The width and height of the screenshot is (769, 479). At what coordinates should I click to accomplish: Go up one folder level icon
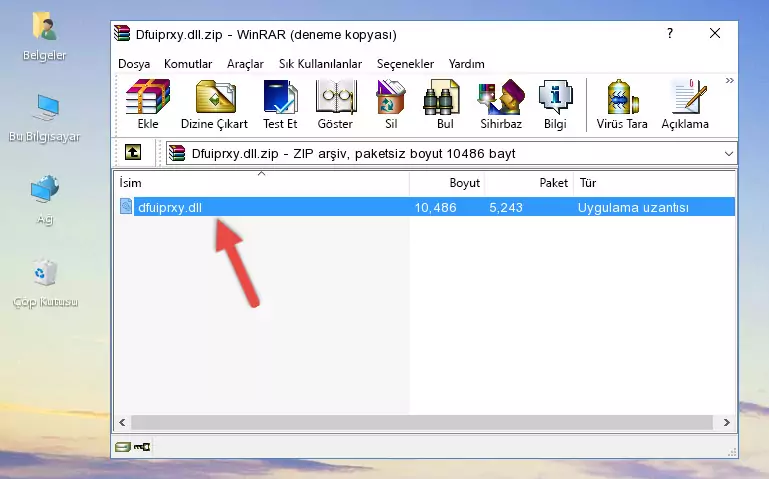(133, 152)
